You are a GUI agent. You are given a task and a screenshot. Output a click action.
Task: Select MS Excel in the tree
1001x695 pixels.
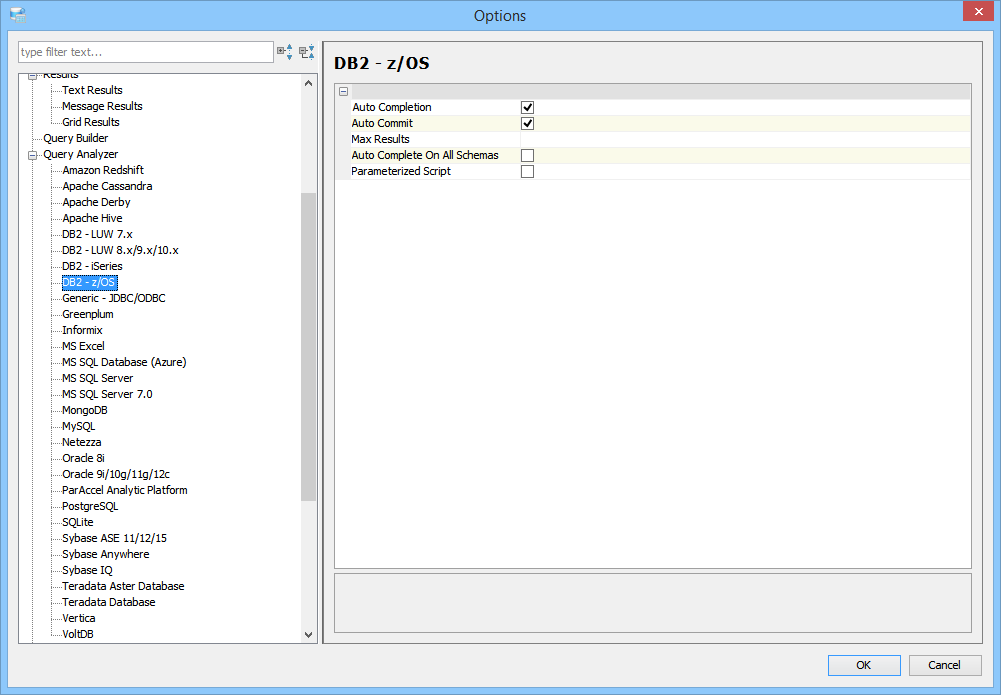pyautogui.click(x=83, y=346)
